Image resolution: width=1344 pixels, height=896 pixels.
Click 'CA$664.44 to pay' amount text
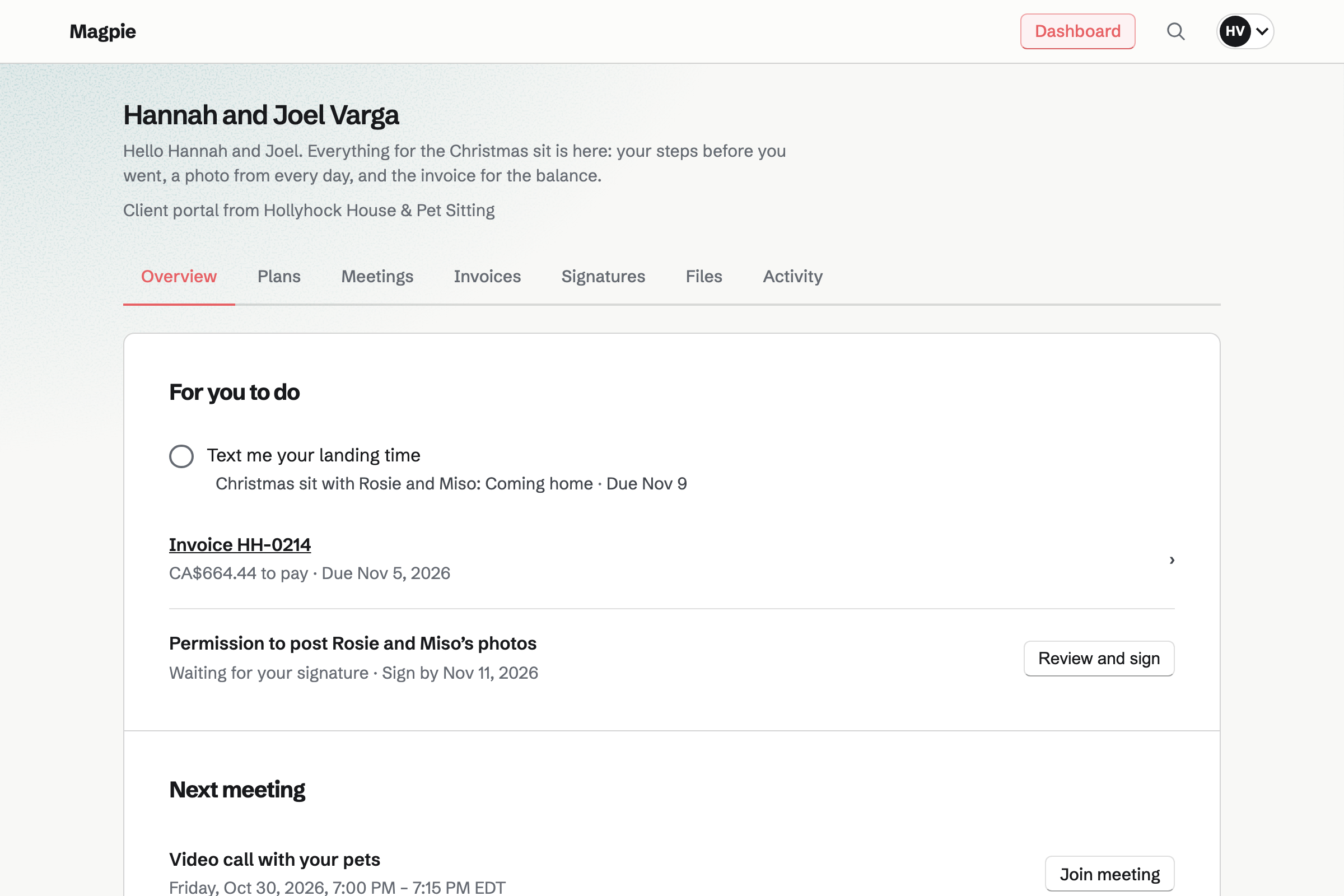click(x=239, y=573)
